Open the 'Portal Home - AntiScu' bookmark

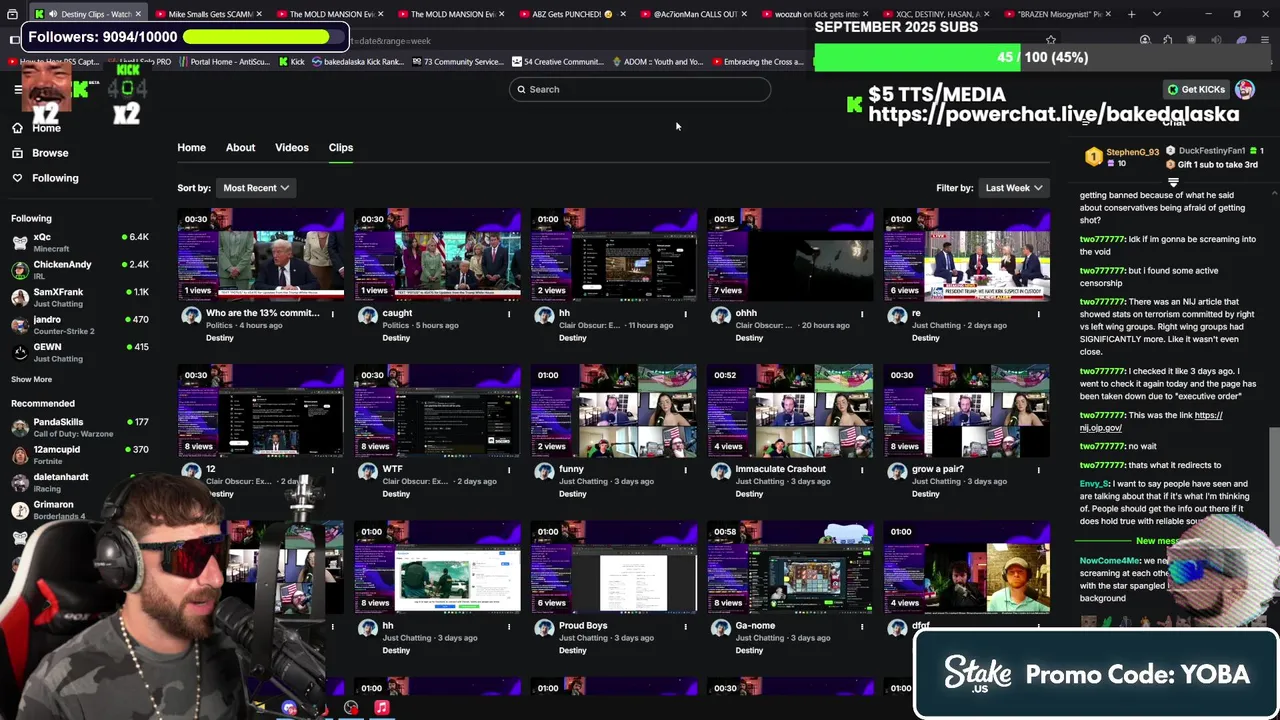point(224,62)
